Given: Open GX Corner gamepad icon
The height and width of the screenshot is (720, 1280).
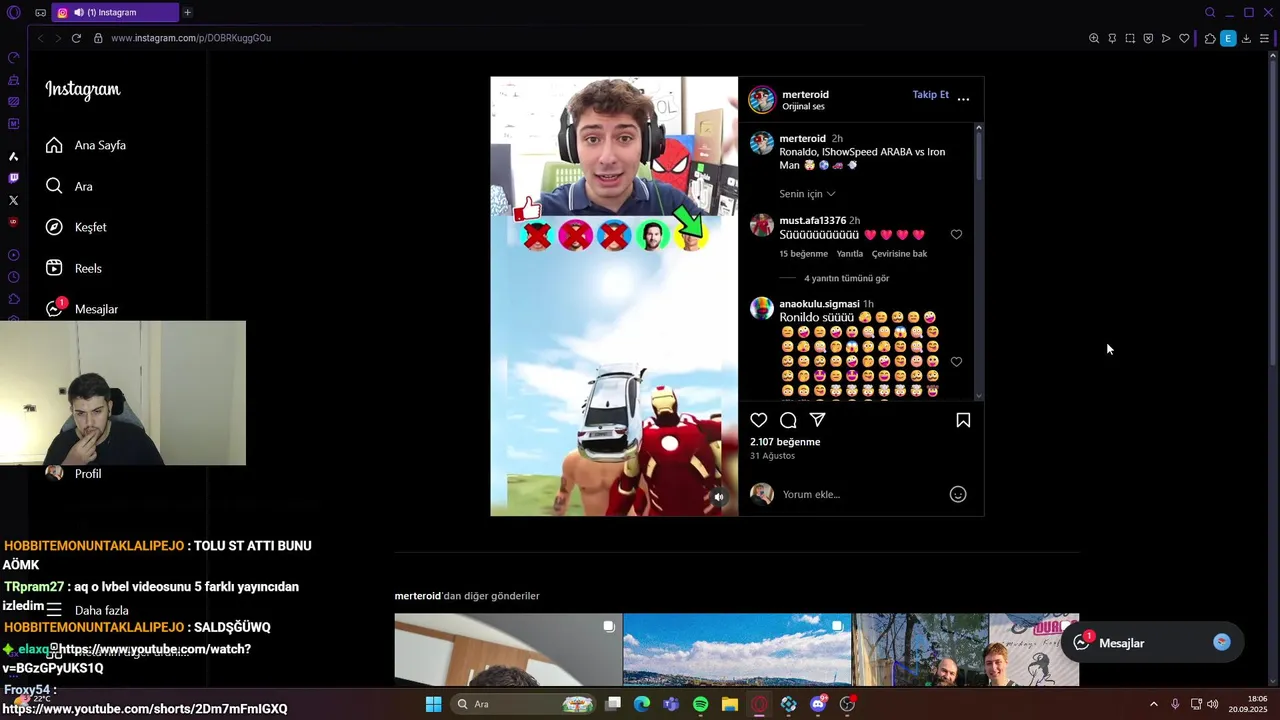Looking at the screenshot, I should pyautogui.click(x=40, y=12).
